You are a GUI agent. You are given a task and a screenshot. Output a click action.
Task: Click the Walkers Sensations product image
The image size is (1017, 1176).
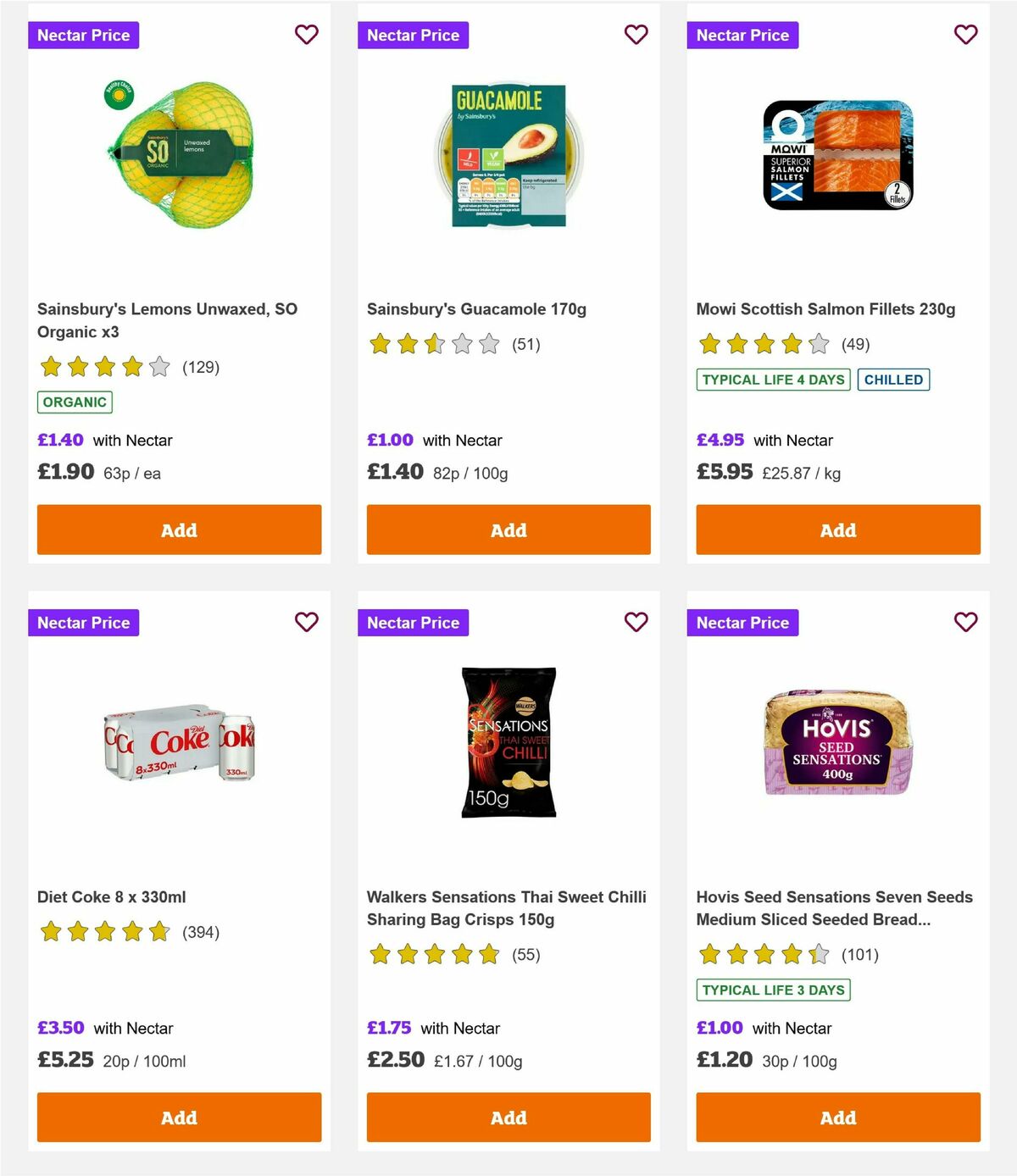click(x=507, y=741)
